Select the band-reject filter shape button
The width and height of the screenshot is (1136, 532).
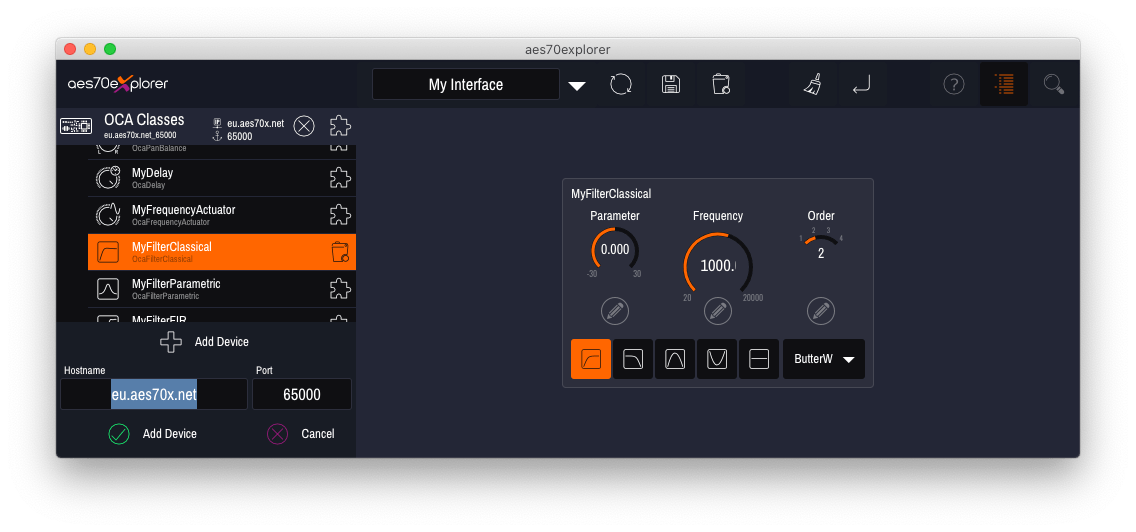tap(717, 359)
